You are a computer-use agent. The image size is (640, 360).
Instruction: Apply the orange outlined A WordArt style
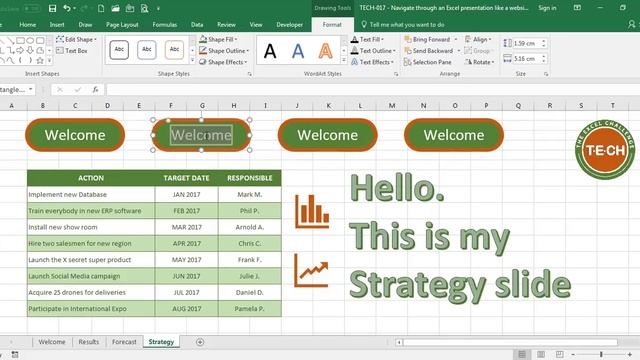[x=325, y=51]
